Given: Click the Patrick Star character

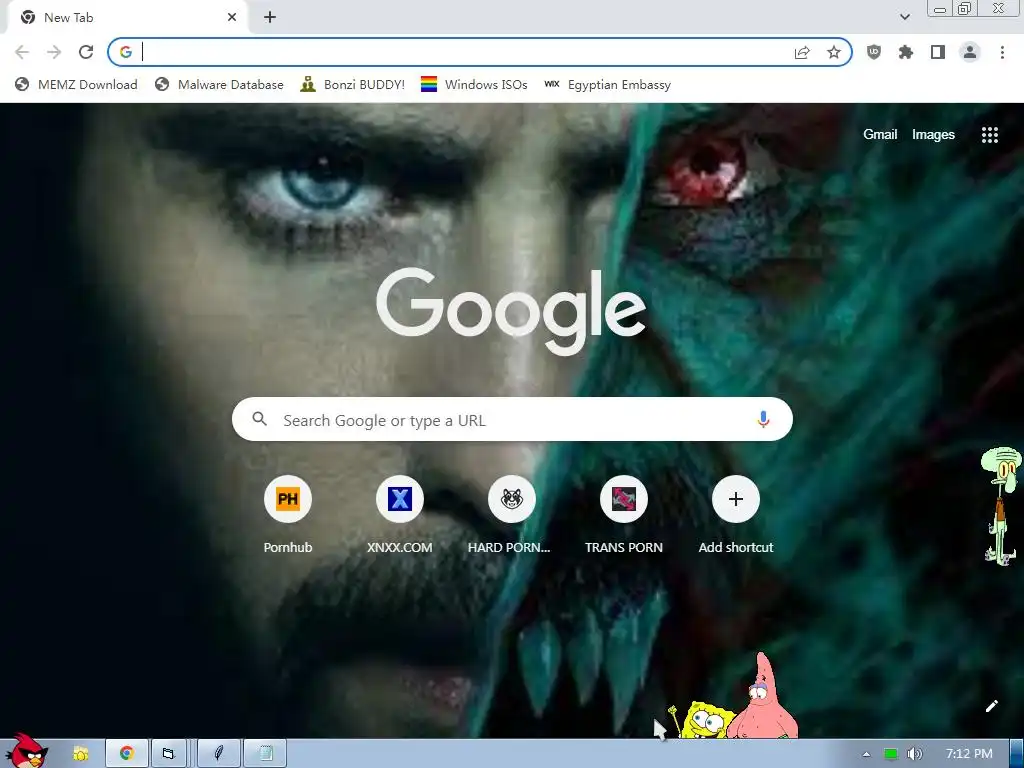Looking at the screenshot, I should 763,696.
